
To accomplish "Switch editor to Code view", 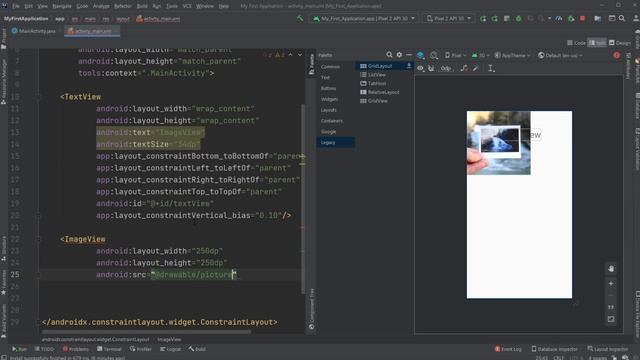I will pos(576,42).
